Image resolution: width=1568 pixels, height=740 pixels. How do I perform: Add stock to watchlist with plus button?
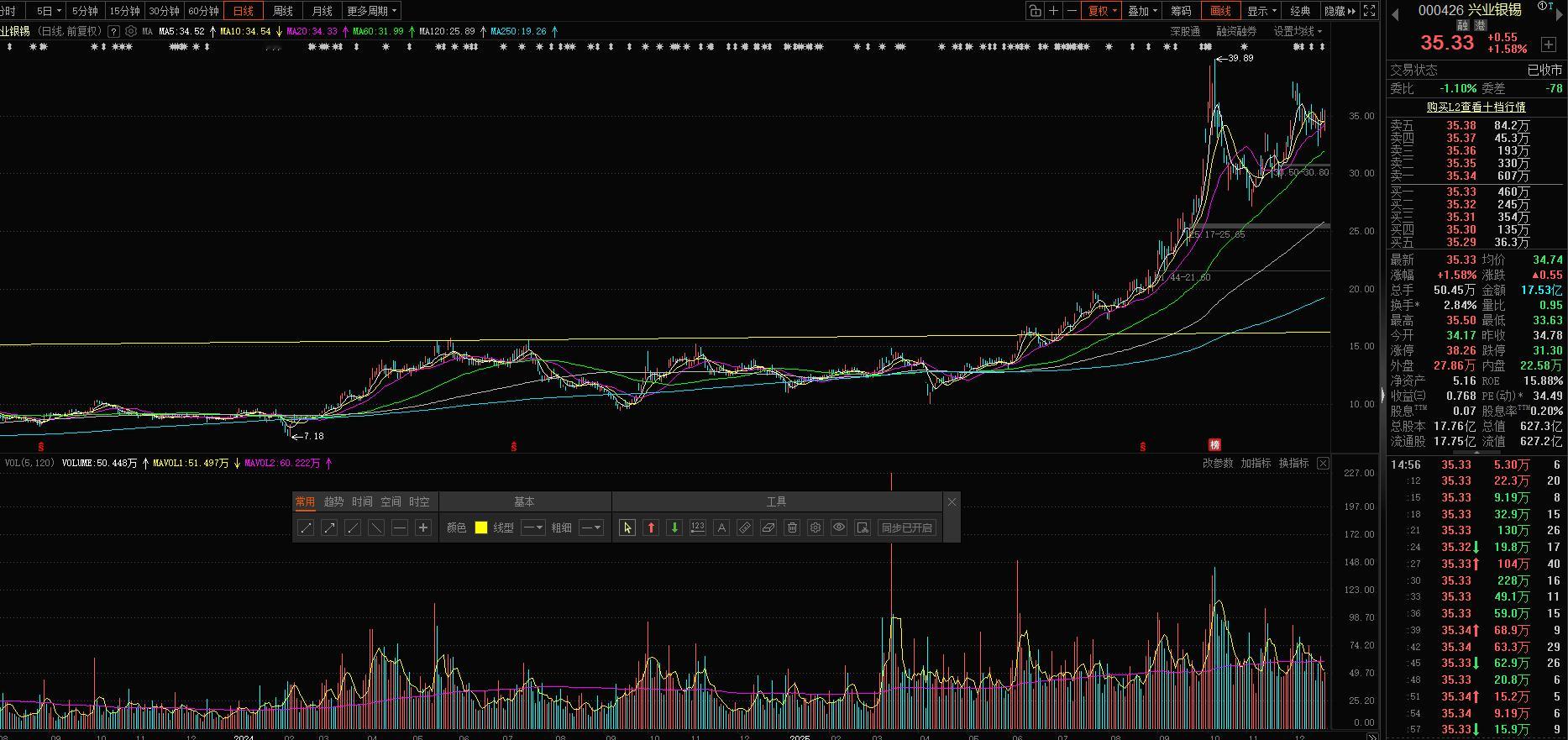point(1548,44)
